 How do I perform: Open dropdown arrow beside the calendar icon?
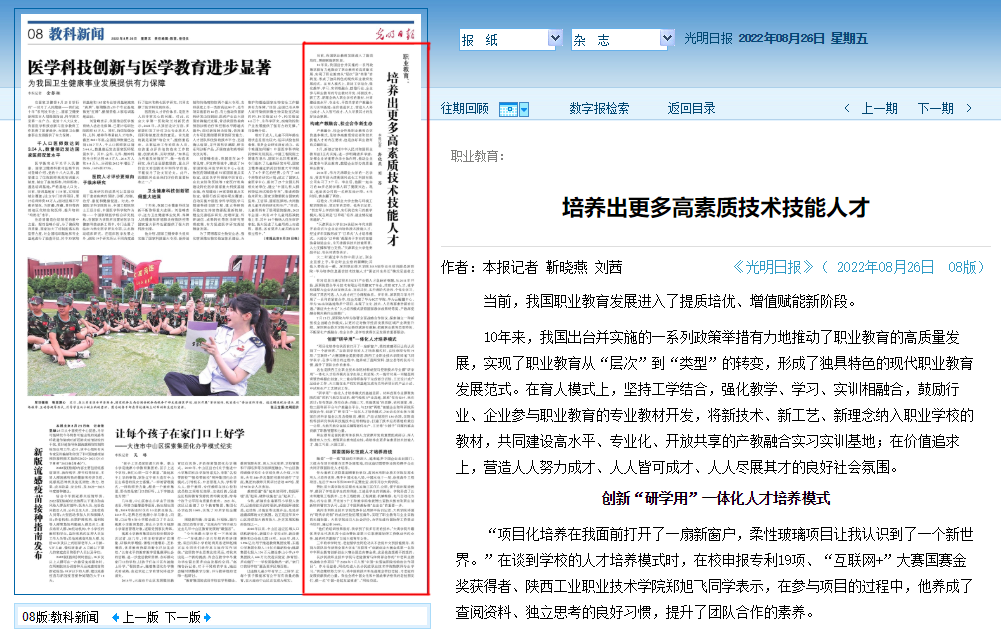click(523, 108)
